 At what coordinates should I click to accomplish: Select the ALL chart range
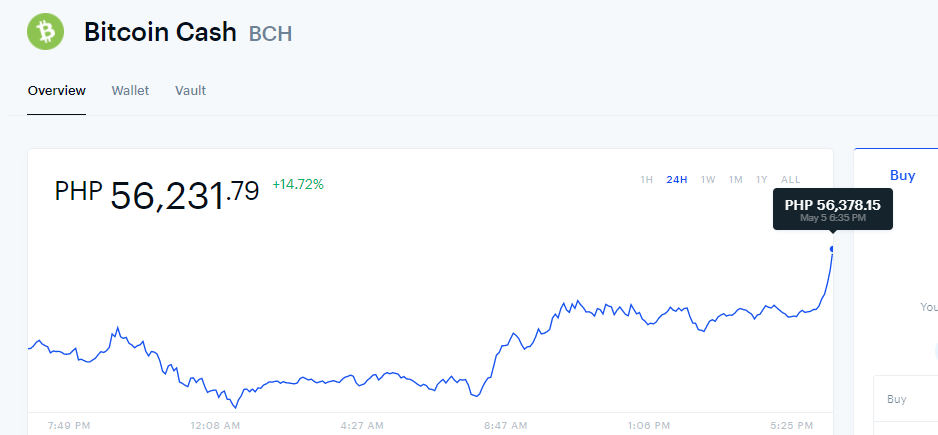pyautogui.click(x=790, y=180)
